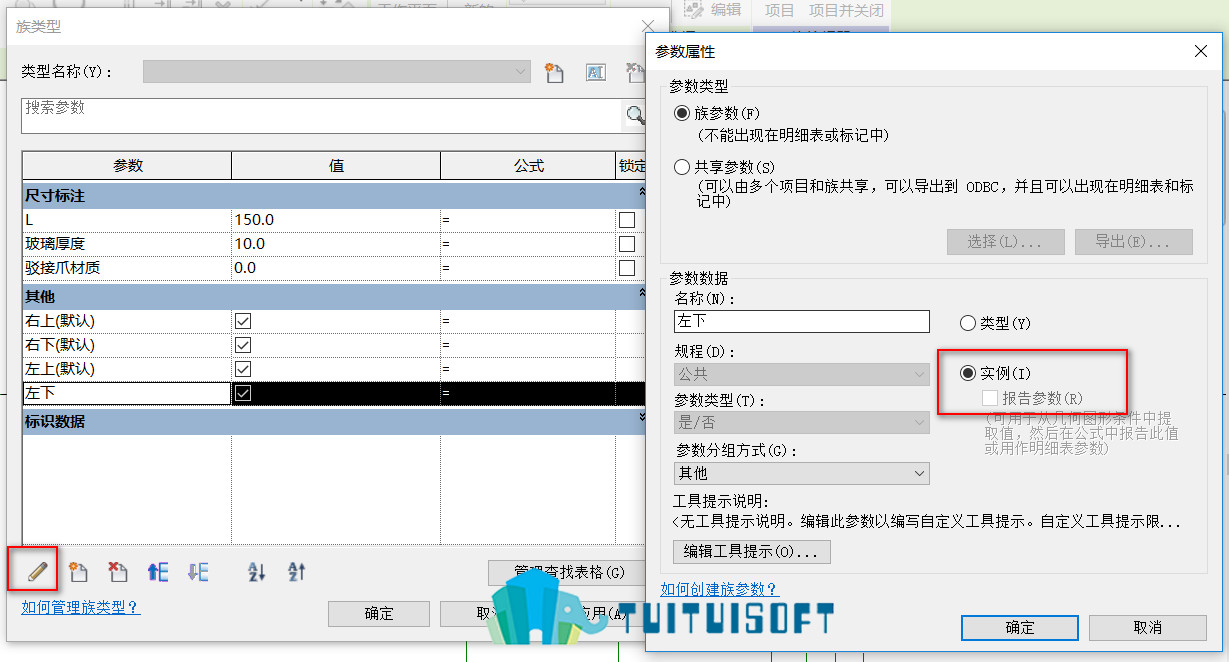
Task: Click into the 名称(N) input field
Action: tap(802, 321)
